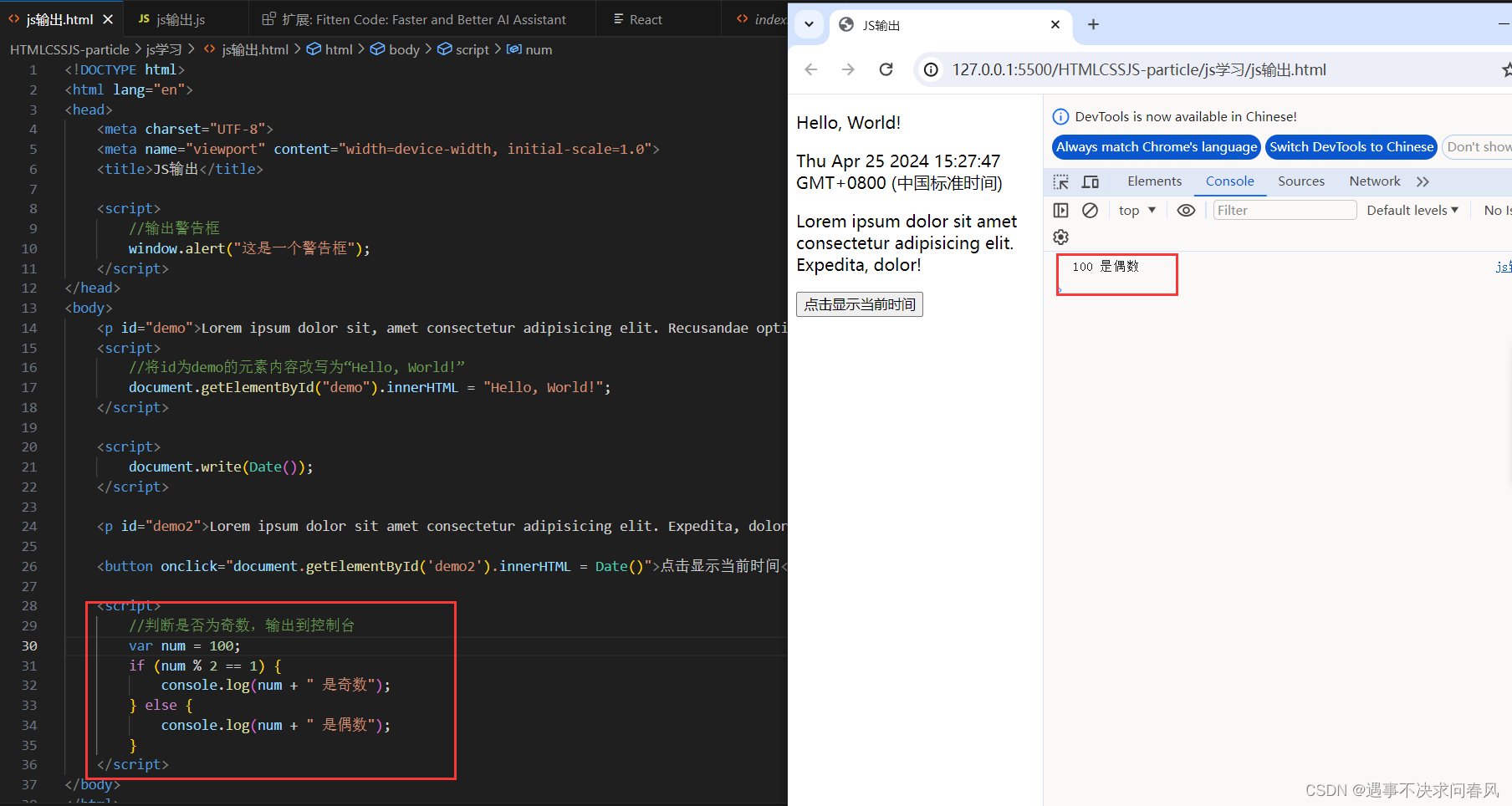Viewport: 1512px width, 806px height.
Task: Click the JS输出 browser tab title
Action: tap(881, 25)
